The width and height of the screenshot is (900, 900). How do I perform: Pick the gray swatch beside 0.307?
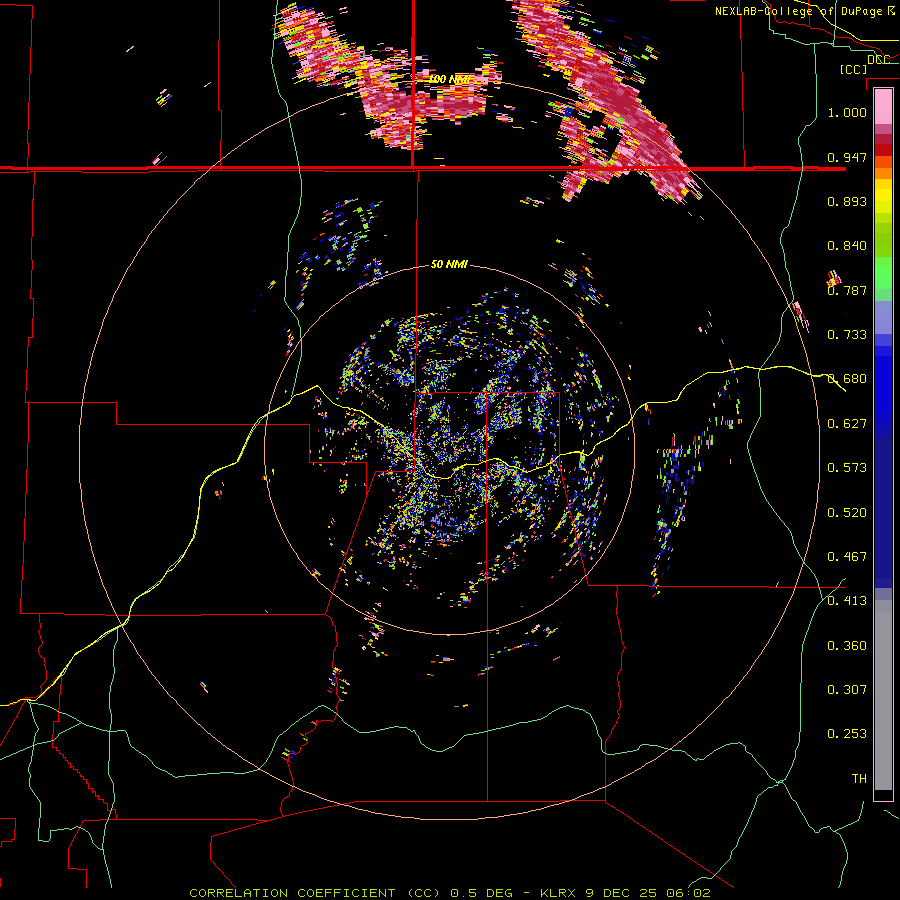[883, 695]
